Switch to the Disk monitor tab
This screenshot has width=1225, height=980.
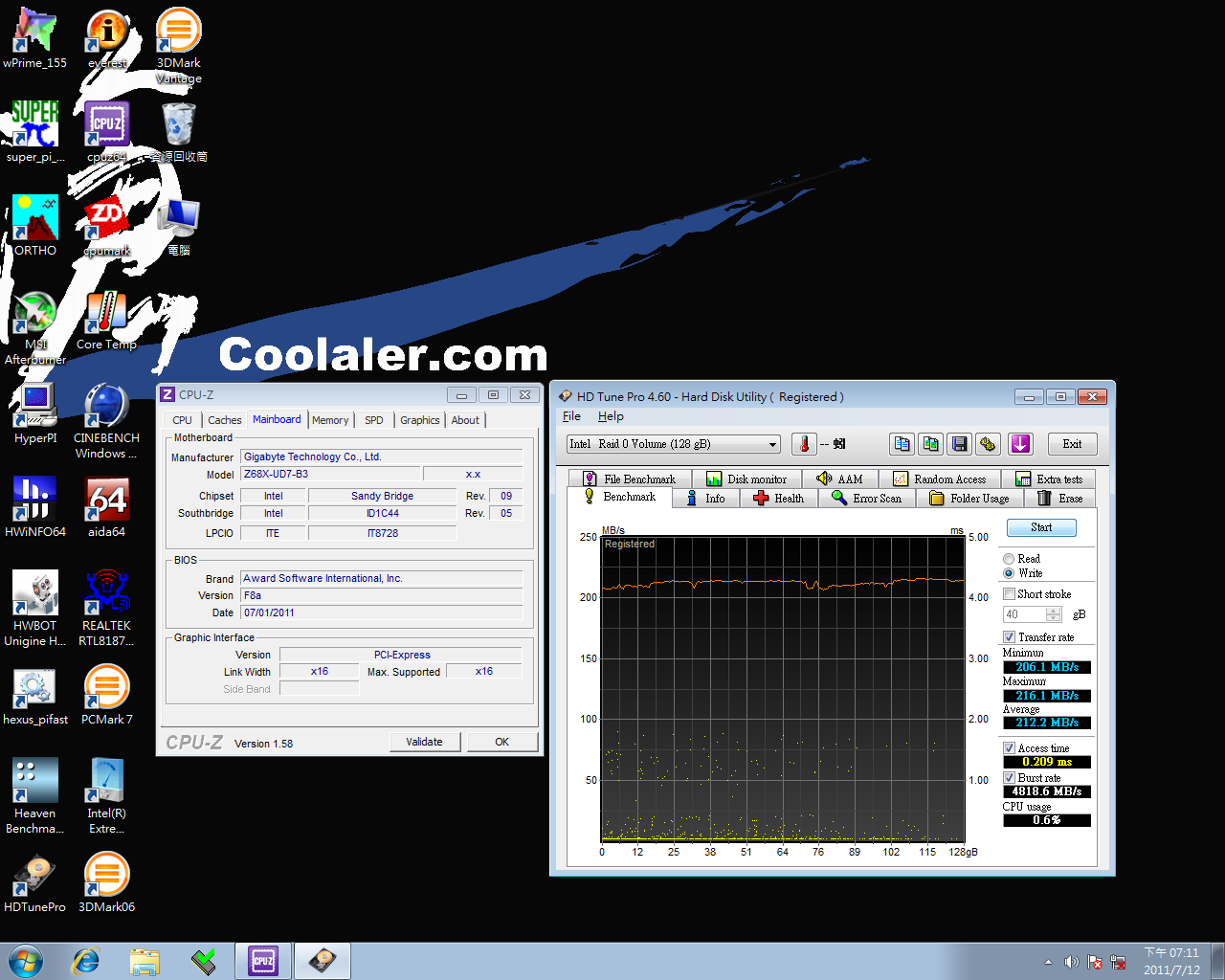pos(746,479)
